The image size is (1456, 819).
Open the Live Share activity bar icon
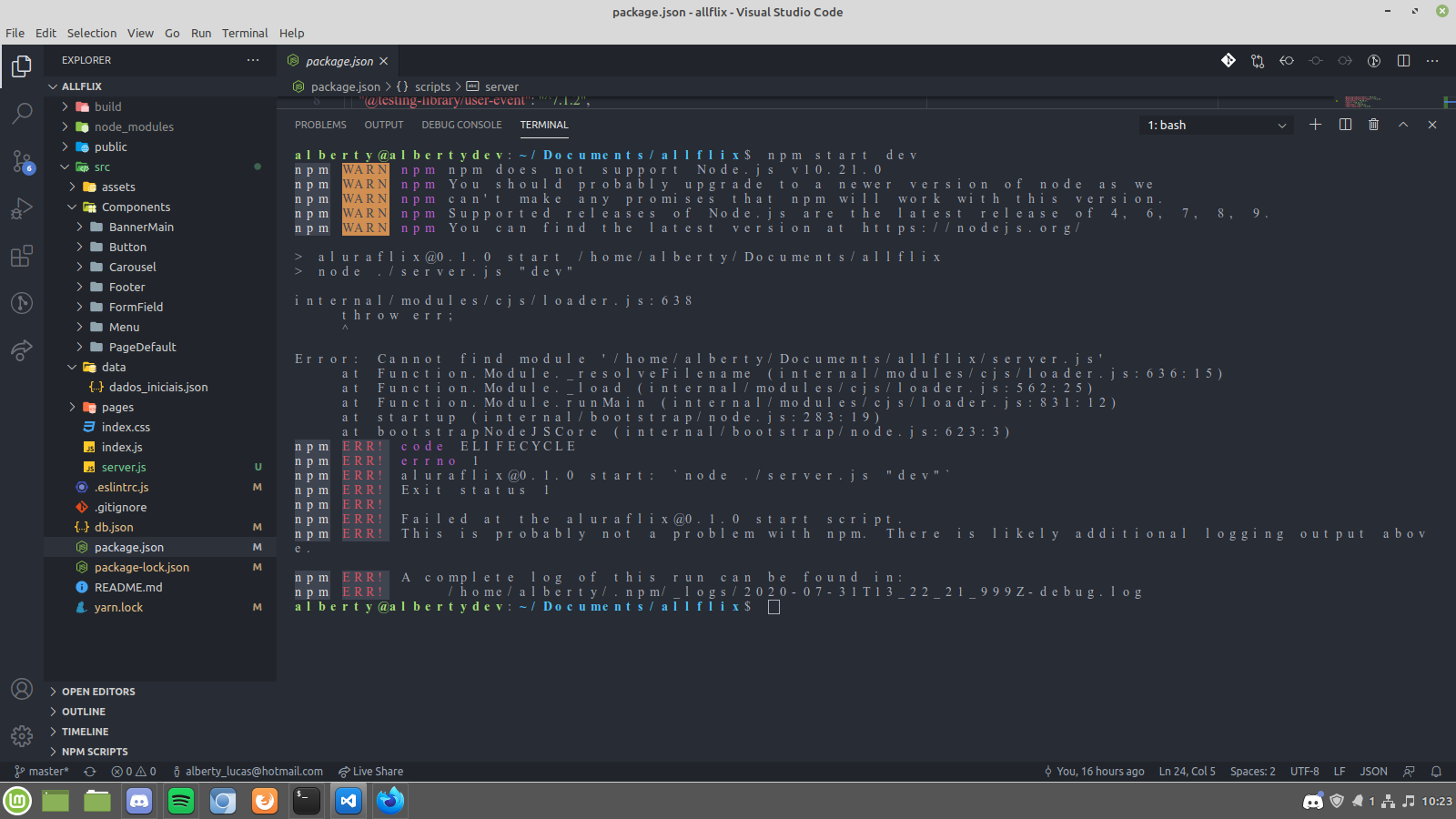[22, 350]
